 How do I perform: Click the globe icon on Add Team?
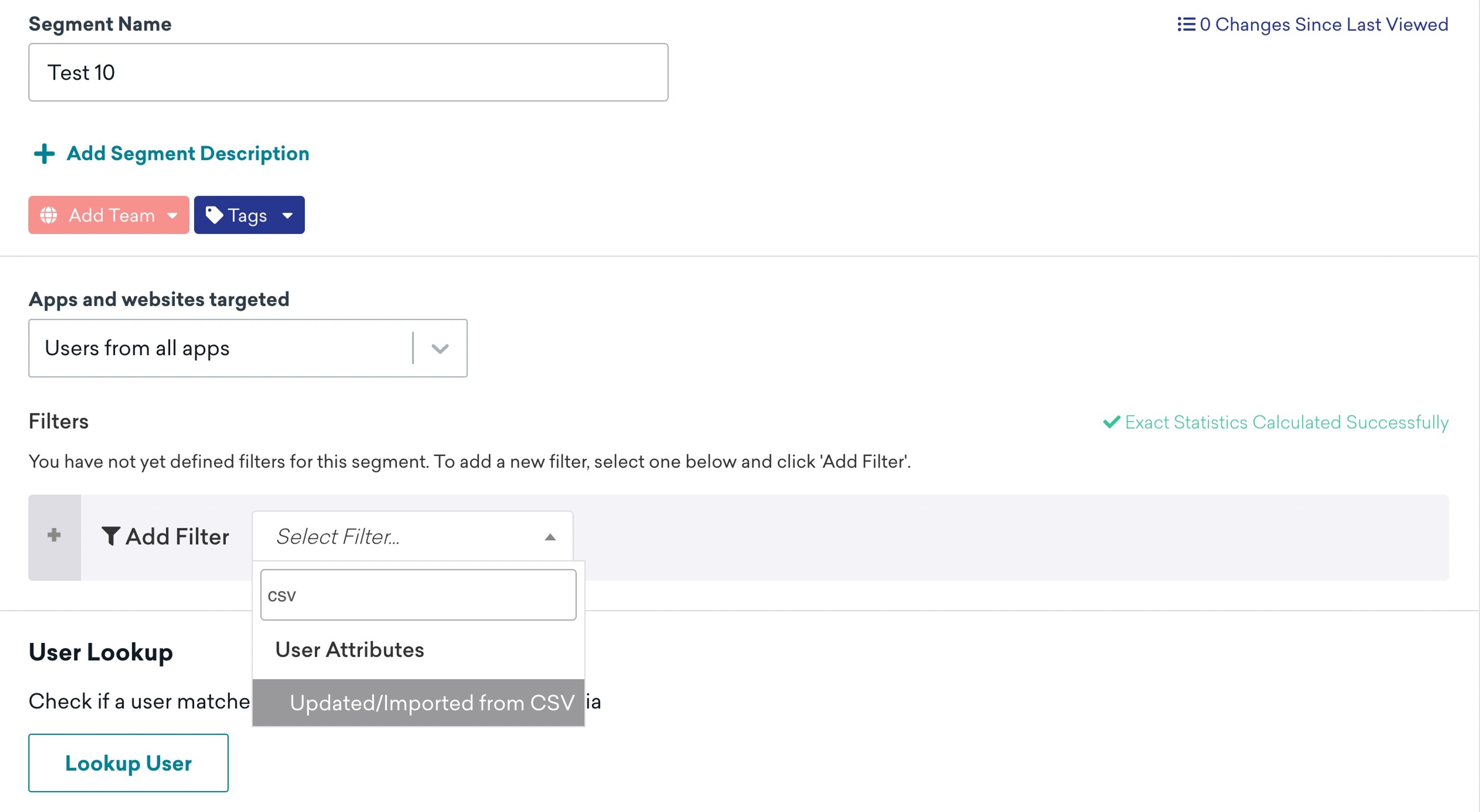pyautogui.click(x=48, y=215)
